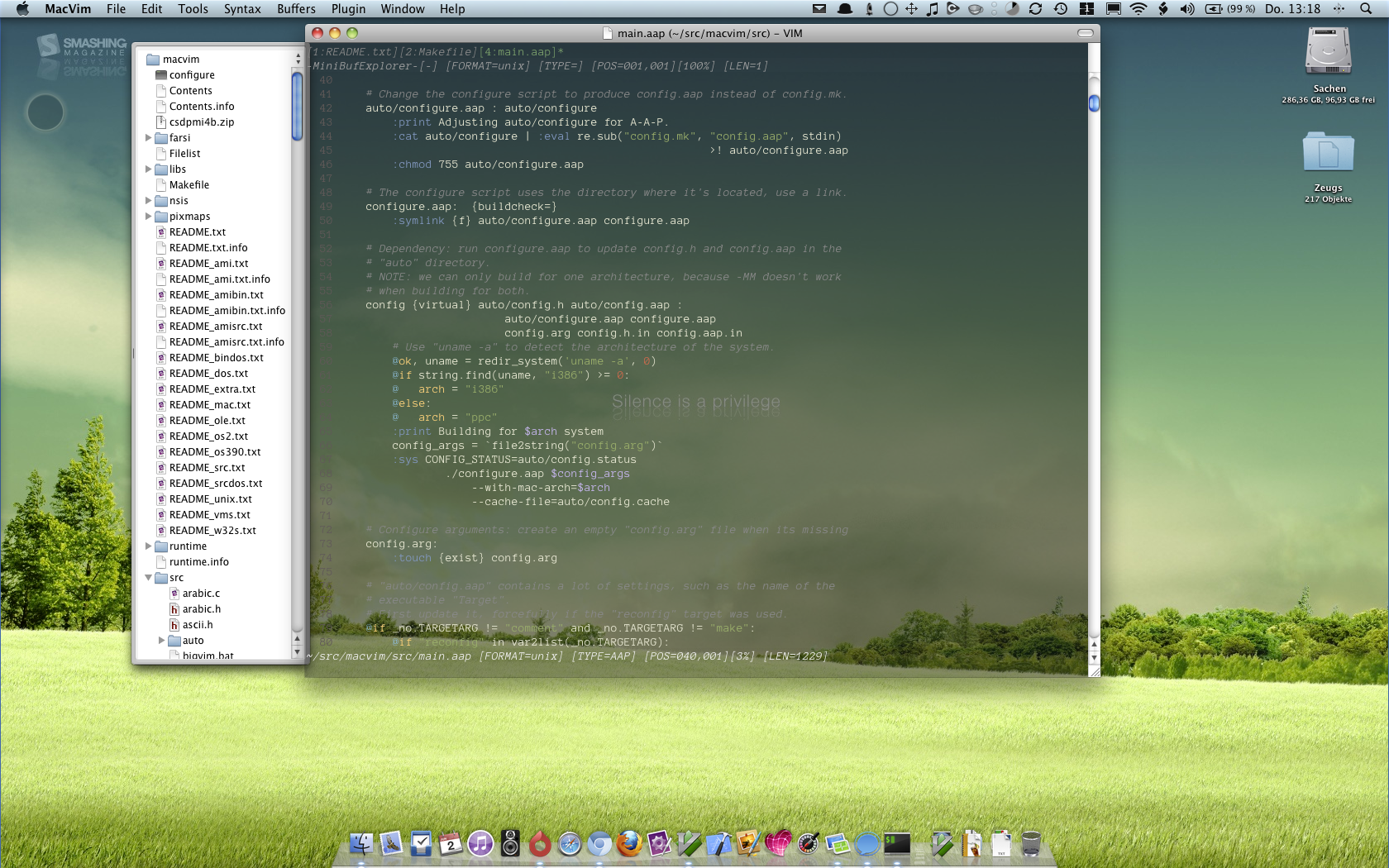Select the 2:Makefile buffer tab
Image resolution: width=1389 pixels, height=868 pixels.
tap(437, 52)
